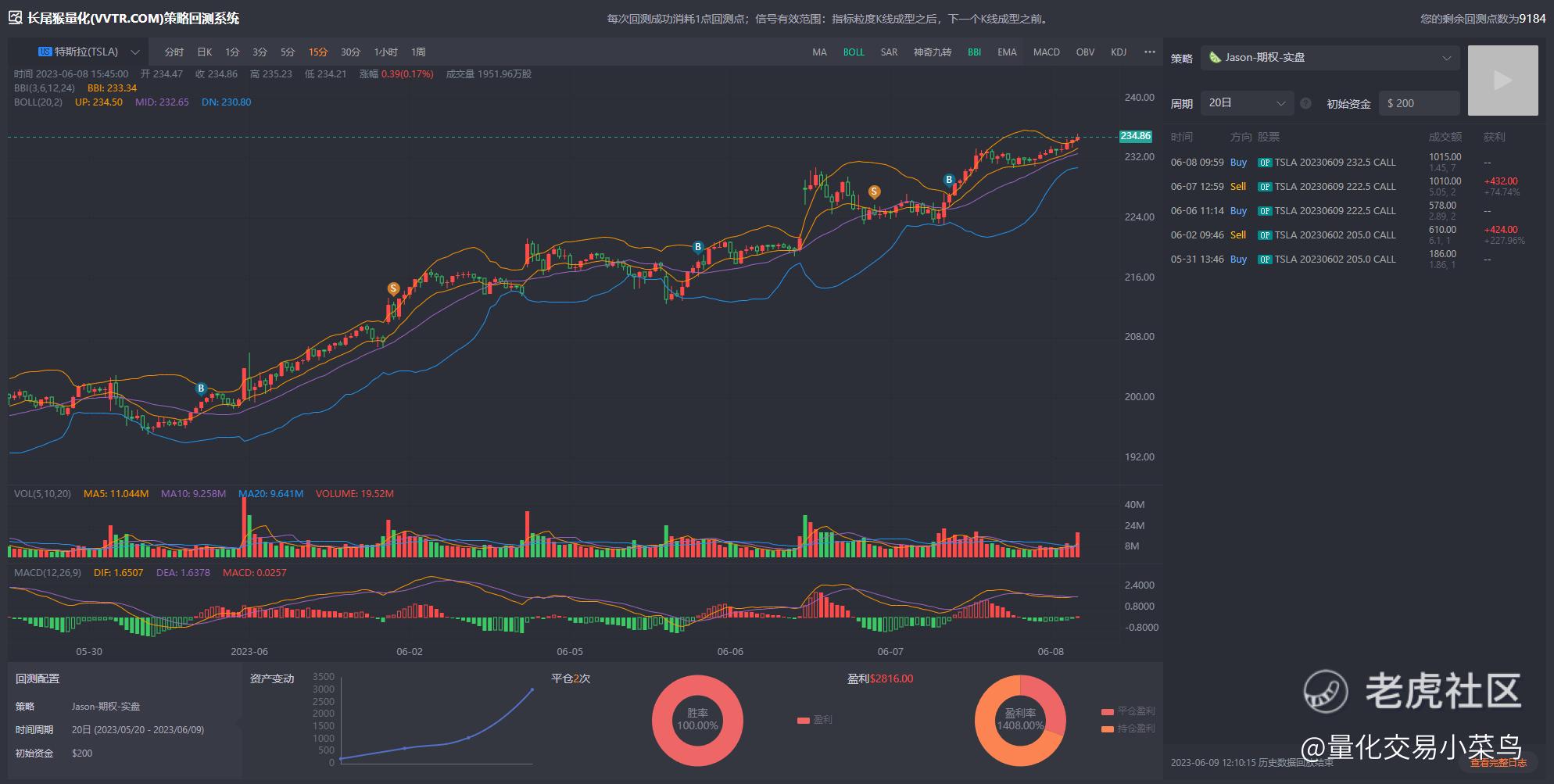This screenshot has height=784, width=1554.
Task: Open the 周期 help question mark
Action: [x=1305, y=103]
